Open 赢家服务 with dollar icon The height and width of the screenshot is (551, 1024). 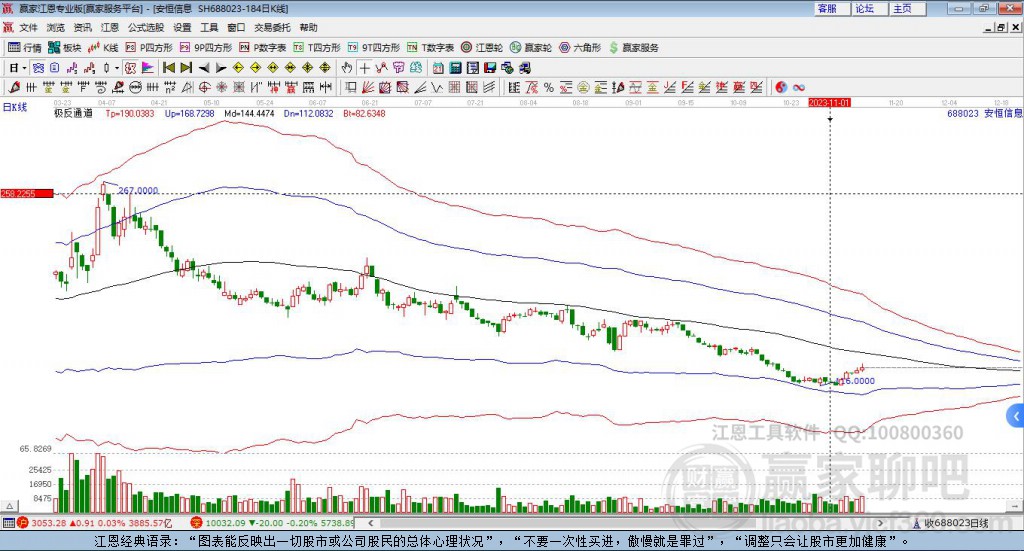coord(633,48)
